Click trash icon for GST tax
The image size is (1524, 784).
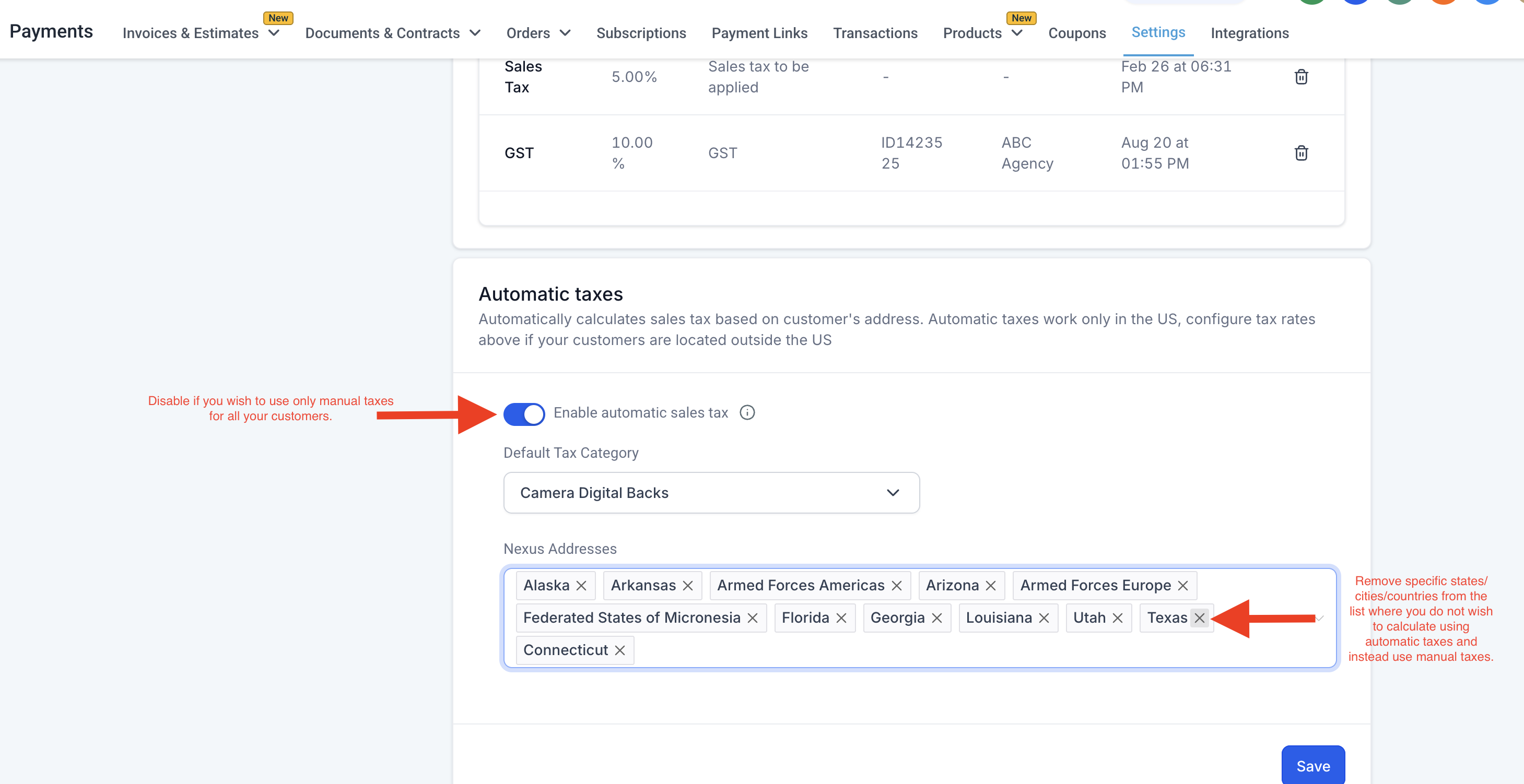(1301, 153)
